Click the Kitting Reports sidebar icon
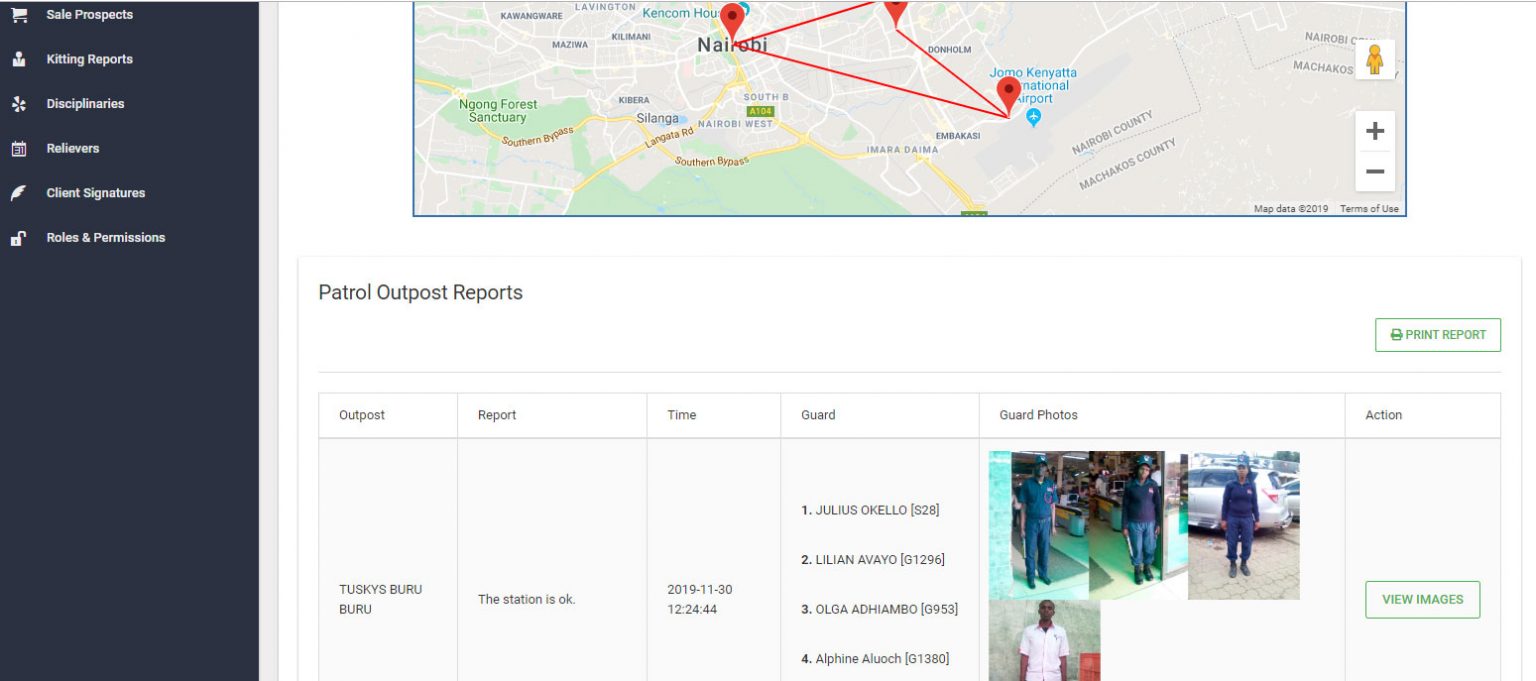The width and height of the screenshot is (1536, 681). [19, 59]
